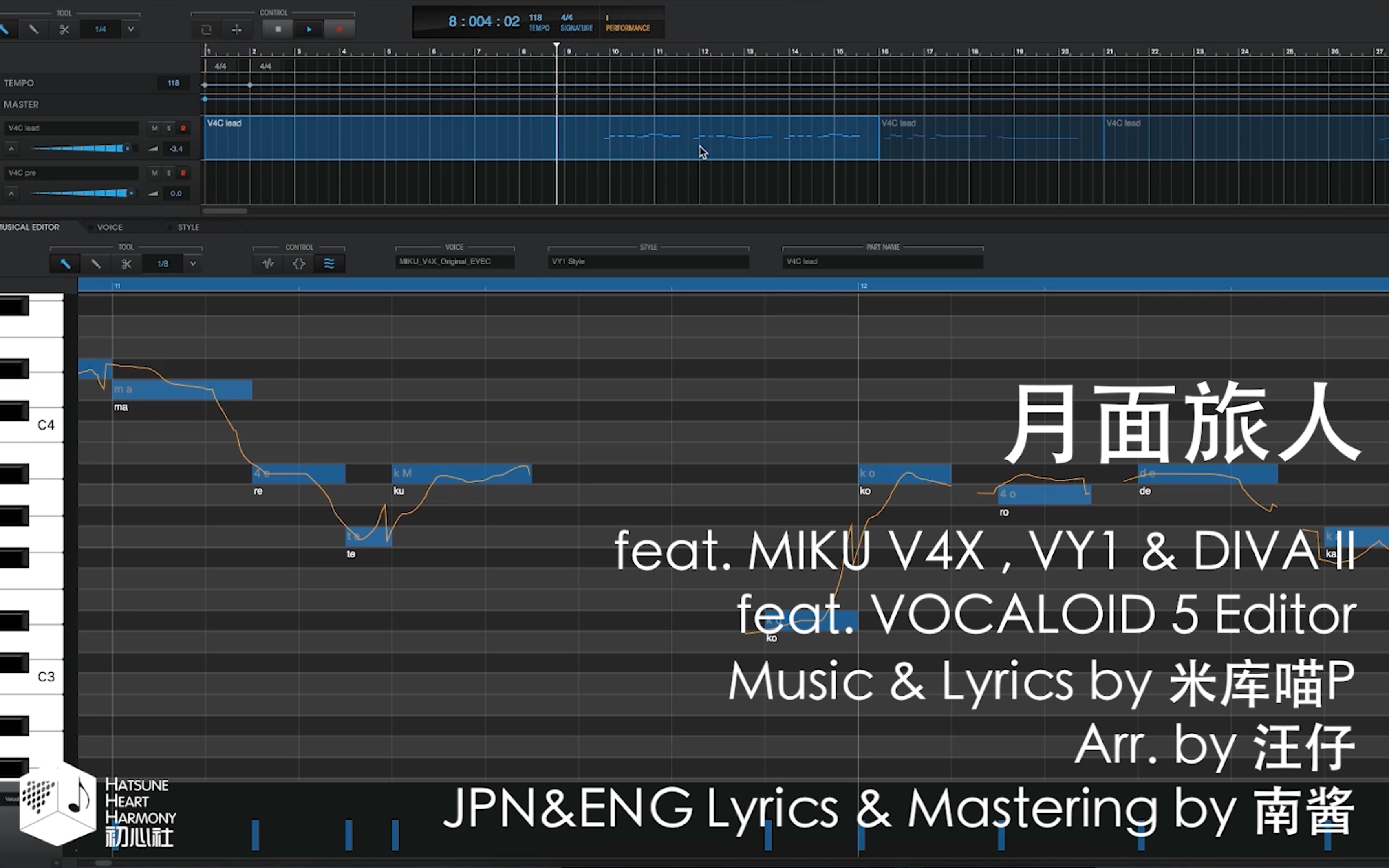Click the V4C lead volume icon
This screenshot has width=1389, height=868.
point(153,149)
